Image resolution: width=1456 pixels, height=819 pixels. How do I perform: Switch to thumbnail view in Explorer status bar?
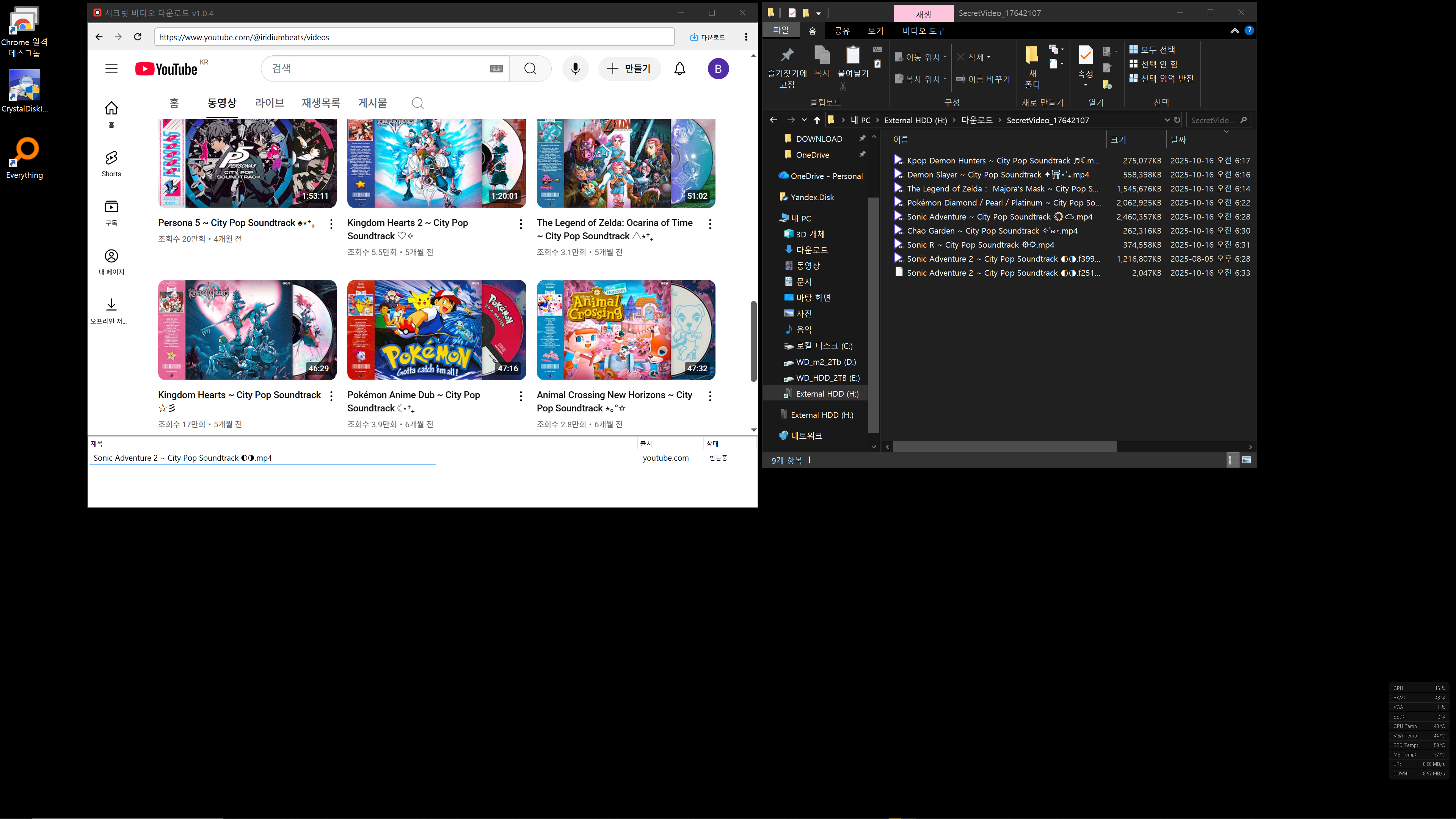pyautogui.click(x=1246, y=460)
